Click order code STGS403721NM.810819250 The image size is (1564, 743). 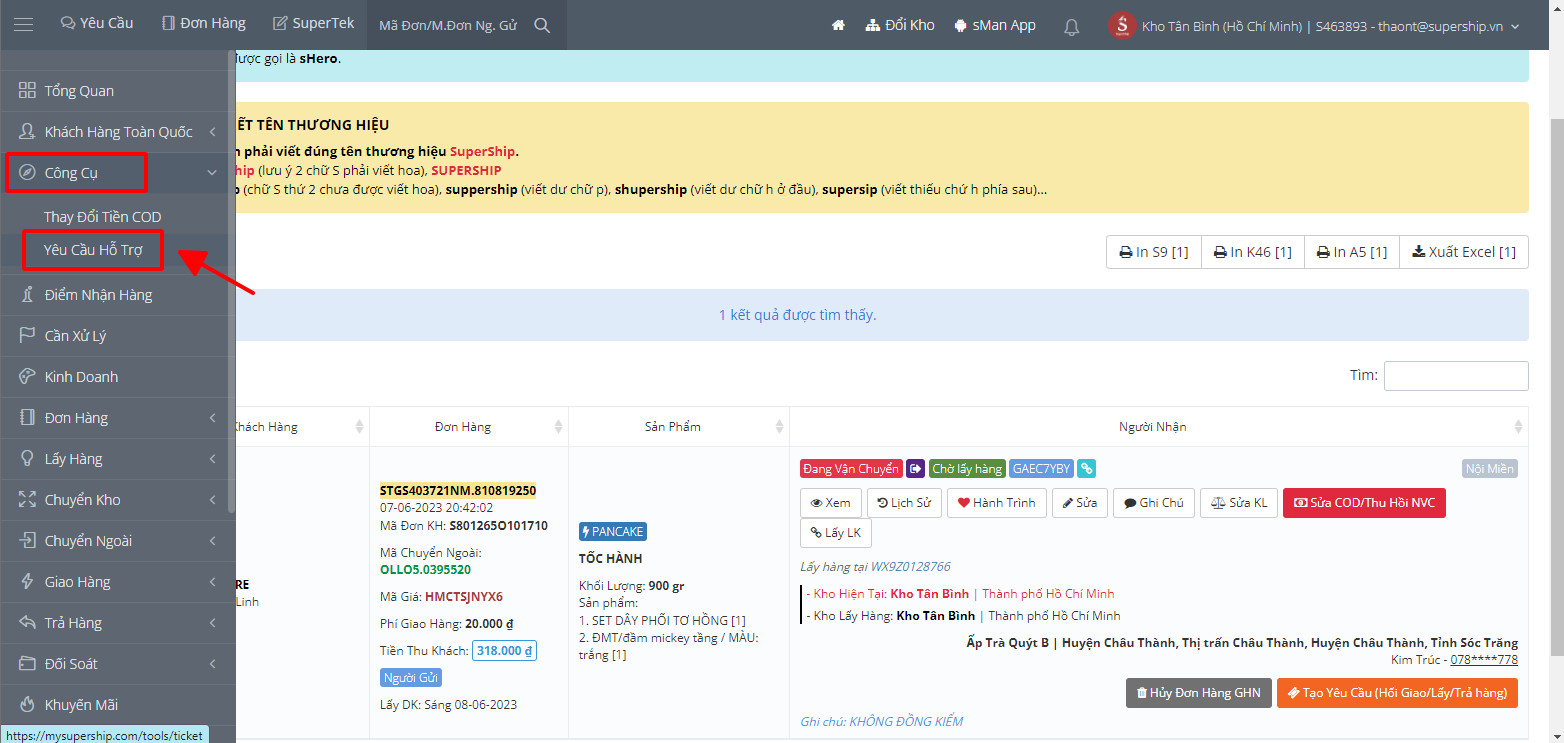[458, 490]
